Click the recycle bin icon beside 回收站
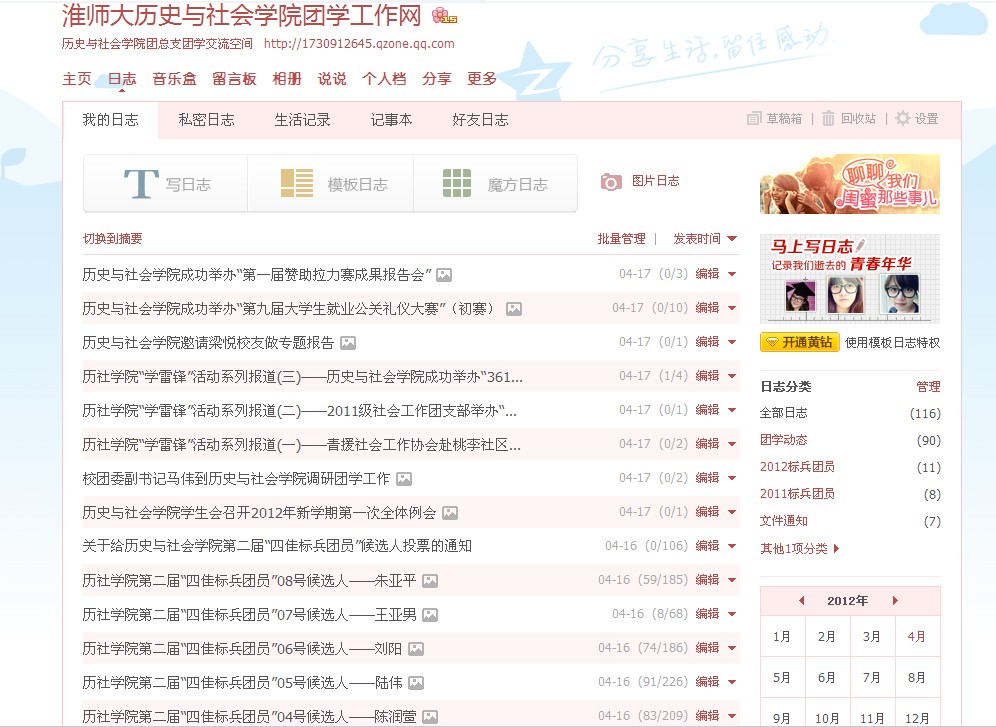The height and width of the screenshot is (727, 996). pyautogui.click(x=828, y=119)
